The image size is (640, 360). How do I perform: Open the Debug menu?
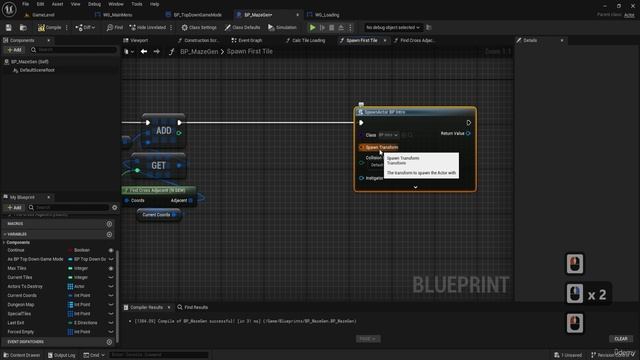[94, 4]
